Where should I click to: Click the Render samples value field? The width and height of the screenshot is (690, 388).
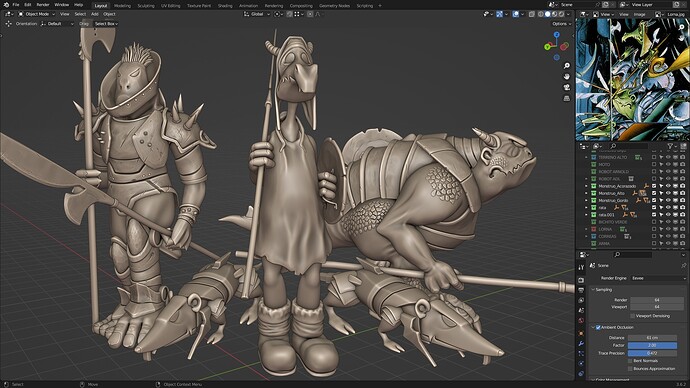657,300
